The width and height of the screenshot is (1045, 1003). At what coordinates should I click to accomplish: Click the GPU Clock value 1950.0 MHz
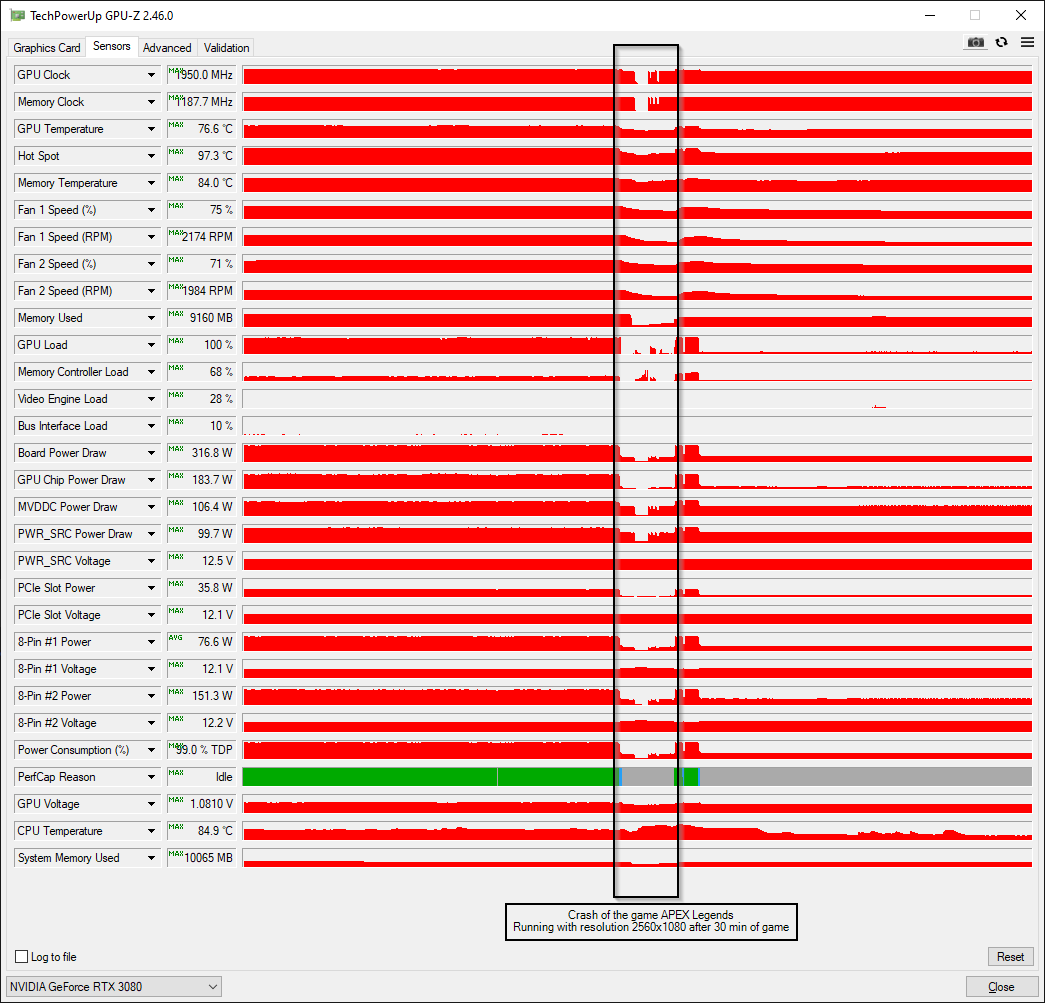point(201,75)
